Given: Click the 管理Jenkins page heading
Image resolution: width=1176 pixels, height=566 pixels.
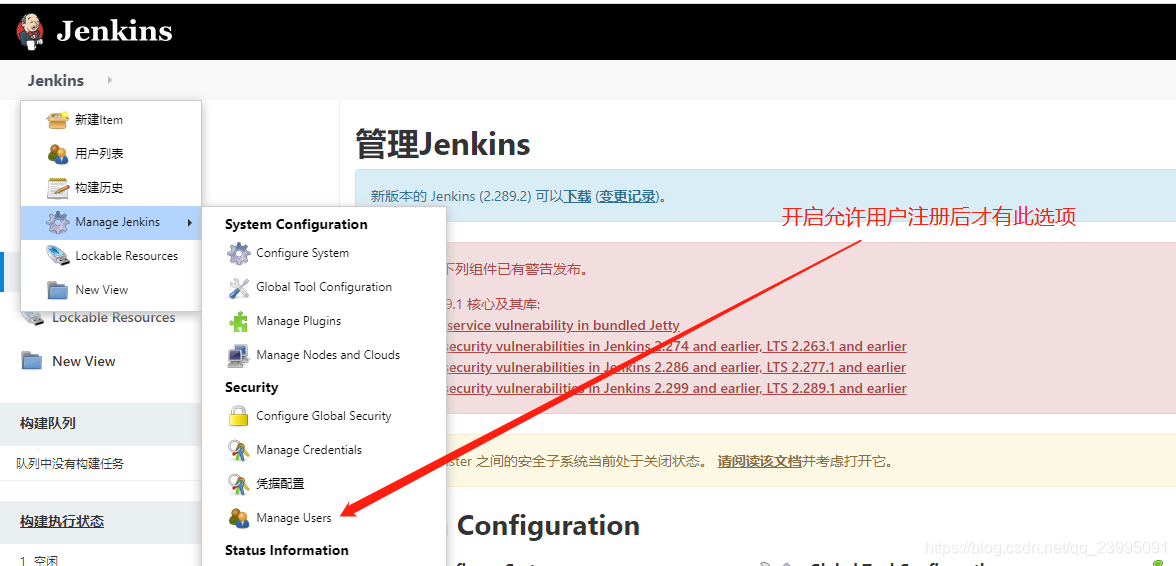Looking at the screenshot, I should pyautogui.click(x=442, y=145).
